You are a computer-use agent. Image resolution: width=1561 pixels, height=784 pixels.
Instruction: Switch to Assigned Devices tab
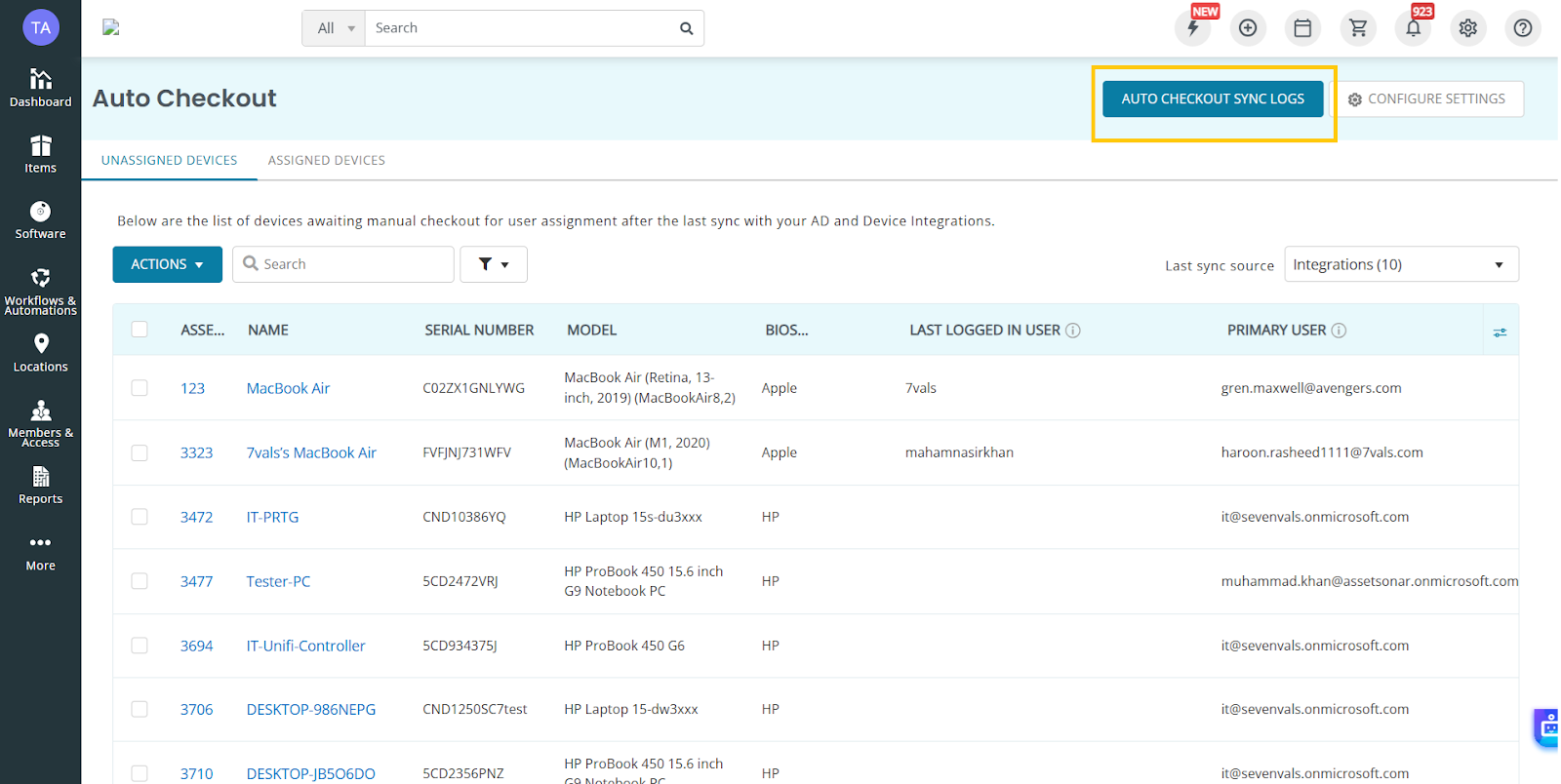click(x=327, y=160)
